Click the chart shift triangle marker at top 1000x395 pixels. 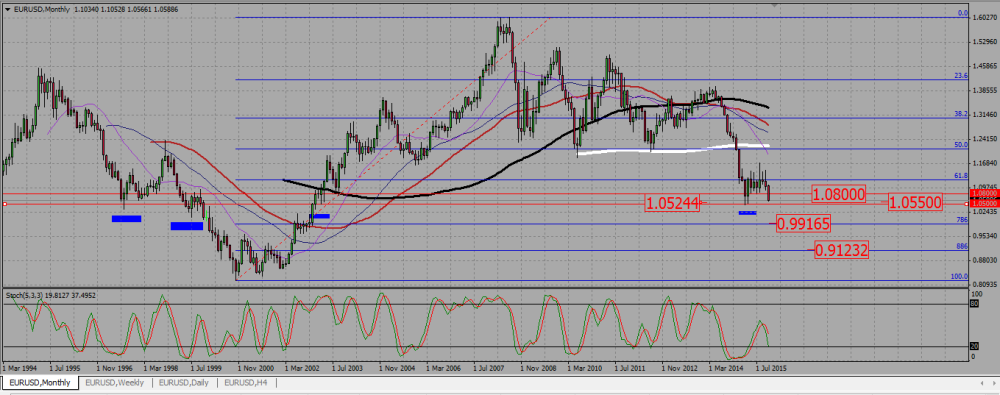[x=775, y=3]
